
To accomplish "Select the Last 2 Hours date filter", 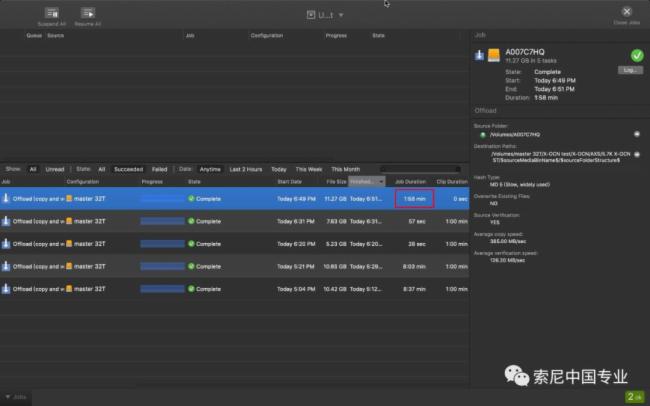I will coord(245,169).
